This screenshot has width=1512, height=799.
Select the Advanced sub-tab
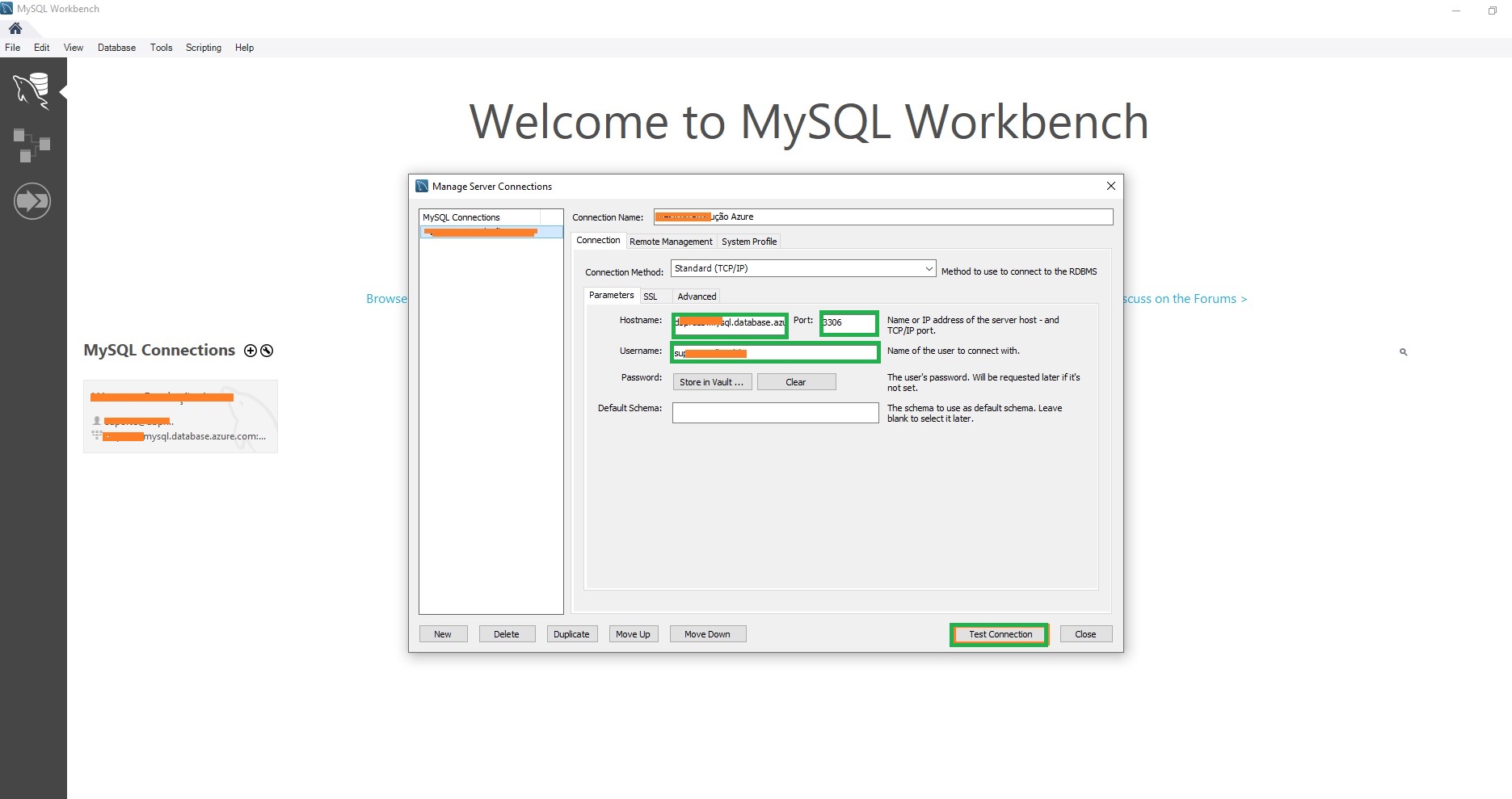(697, 296)
